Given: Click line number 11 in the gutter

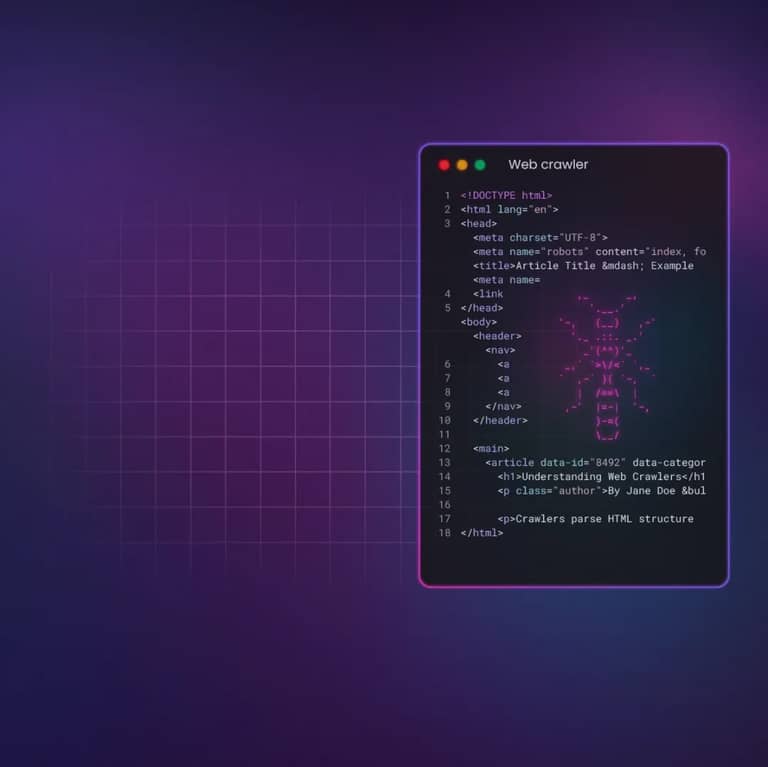Looking at the screenshot, I should point(445,434).
